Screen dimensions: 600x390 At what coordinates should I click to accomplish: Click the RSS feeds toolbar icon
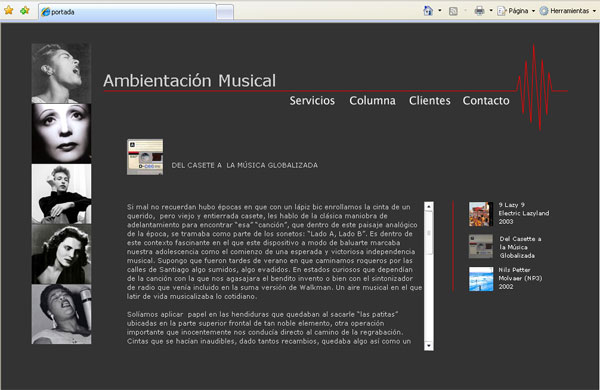[453, 11]
